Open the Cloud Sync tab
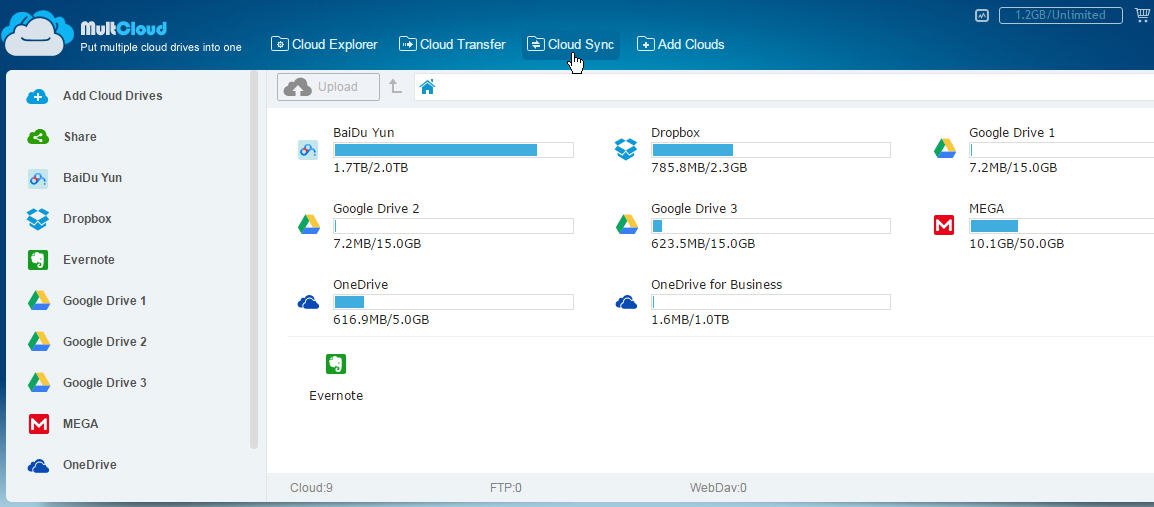Image resolution: width=1154 pixels, height=507 pixels. point(570,44)
